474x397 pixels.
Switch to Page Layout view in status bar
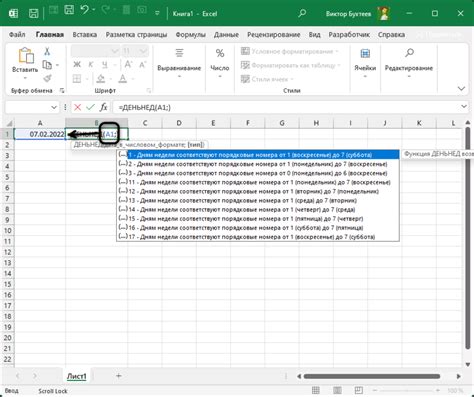[337, 390]
